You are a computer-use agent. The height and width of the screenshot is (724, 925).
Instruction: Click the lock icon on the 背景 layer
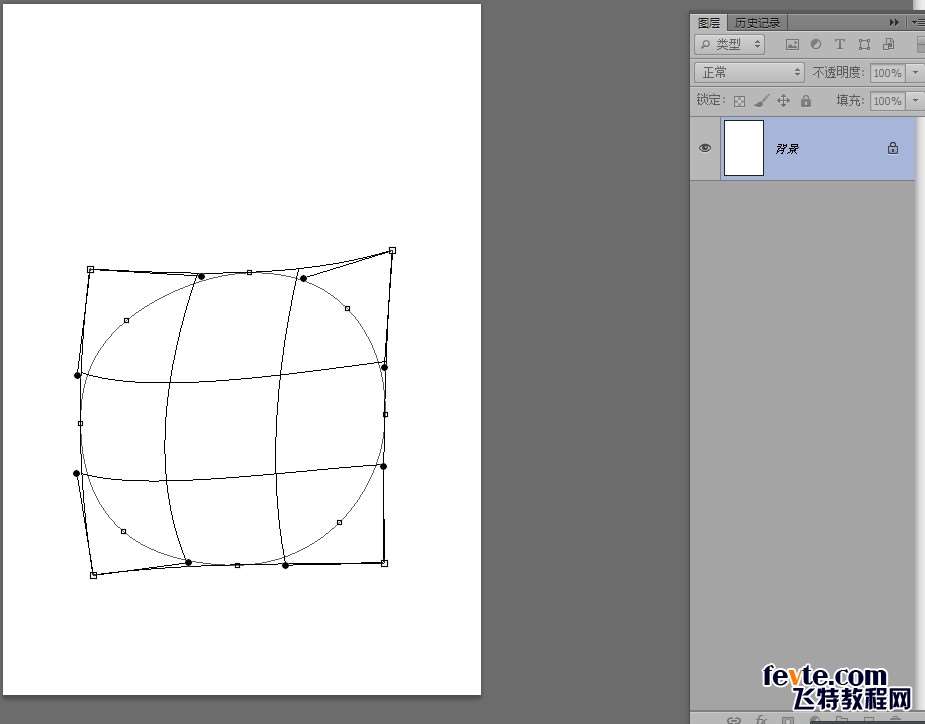click(x=893, y=148)
